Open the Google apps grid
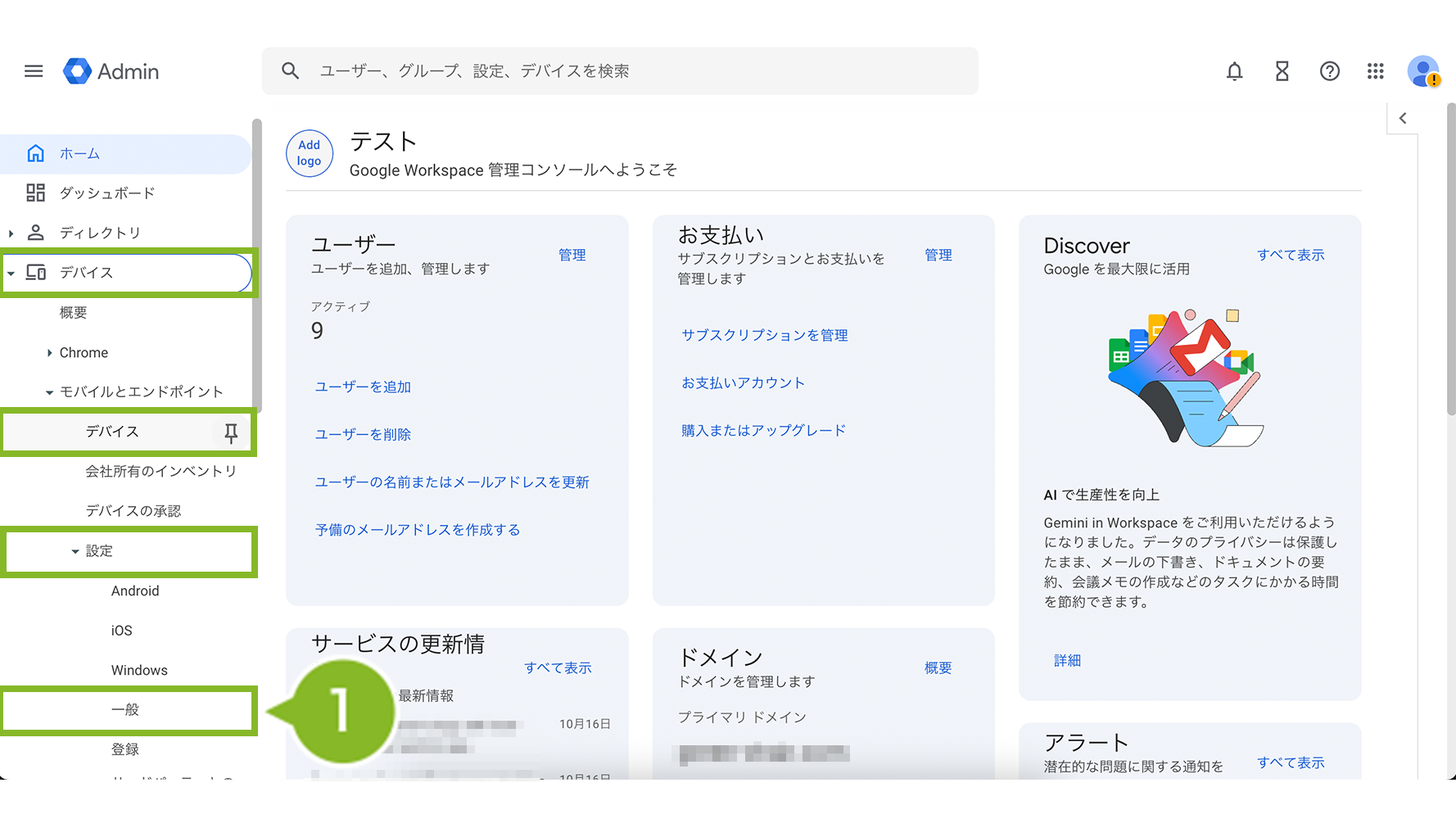1456x819 pixels. tap(1376, 71)
